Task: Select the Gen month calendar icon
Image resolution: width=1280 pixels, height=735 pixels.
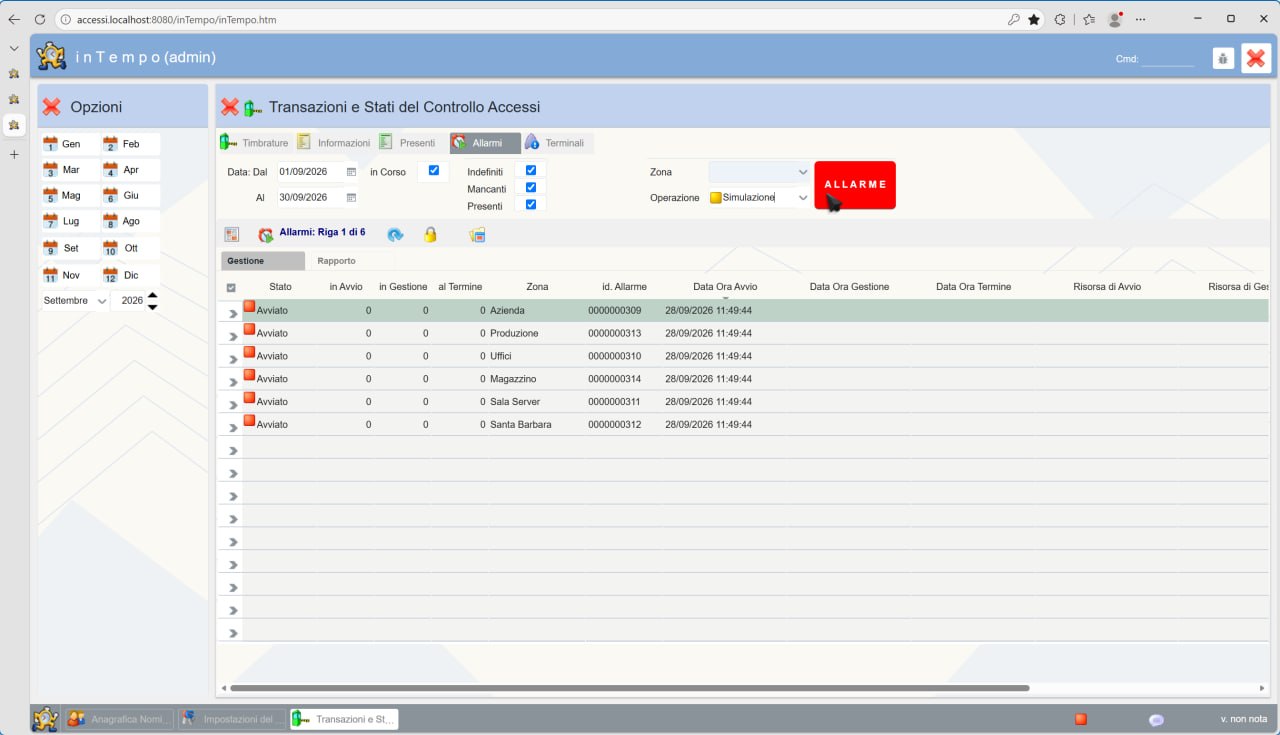Action: pos(50,144)
